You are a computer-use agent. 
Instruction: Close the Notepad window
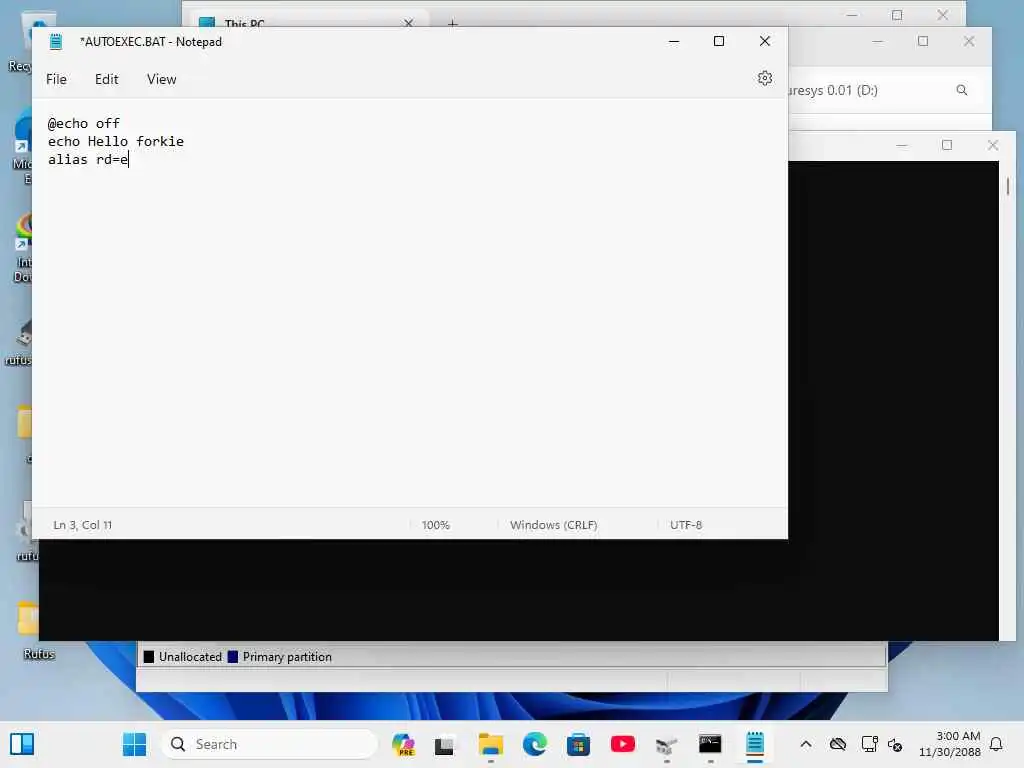pos(765,41)
